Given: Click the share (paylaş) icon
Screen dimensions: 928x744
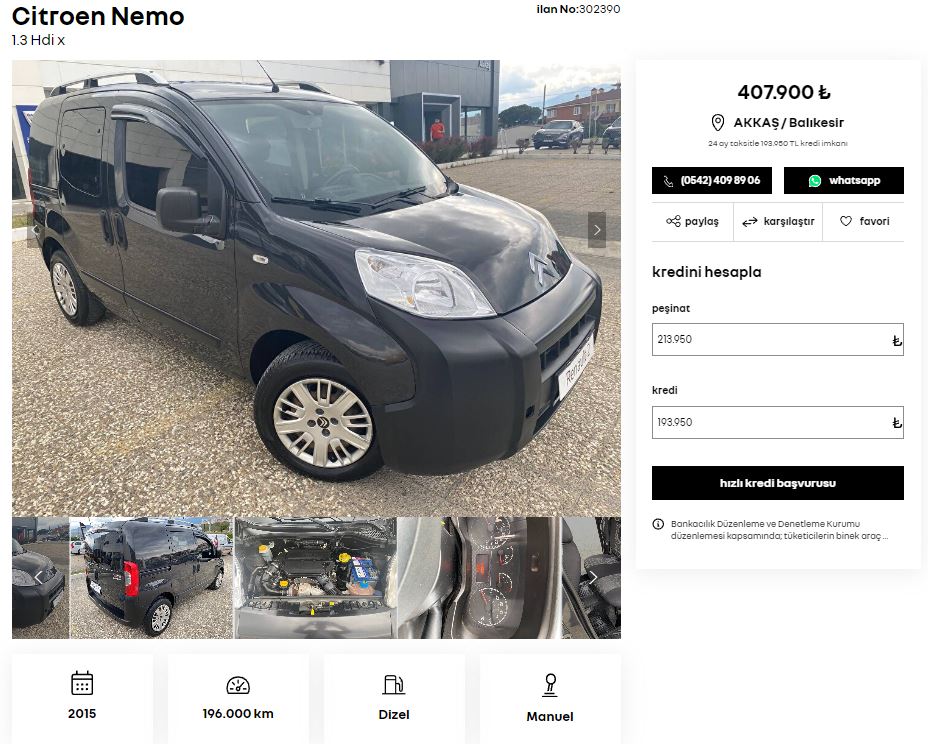Looking at the screenshot, I should pyautogui.click(x=673, y=221).
